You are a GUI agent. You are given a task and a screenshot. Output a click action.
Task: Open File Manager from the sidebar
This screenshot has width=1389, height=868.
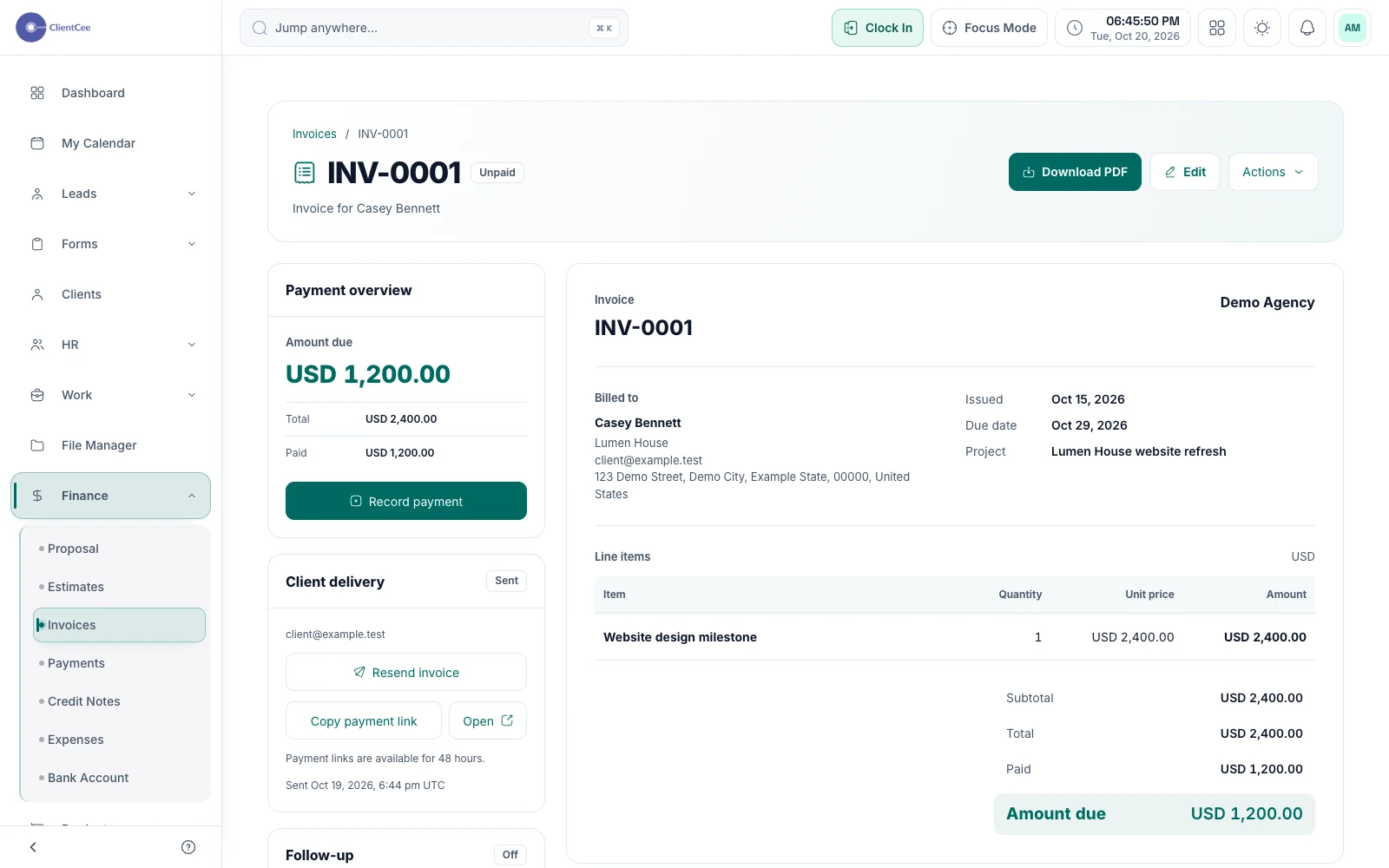(x=110, y=445)
